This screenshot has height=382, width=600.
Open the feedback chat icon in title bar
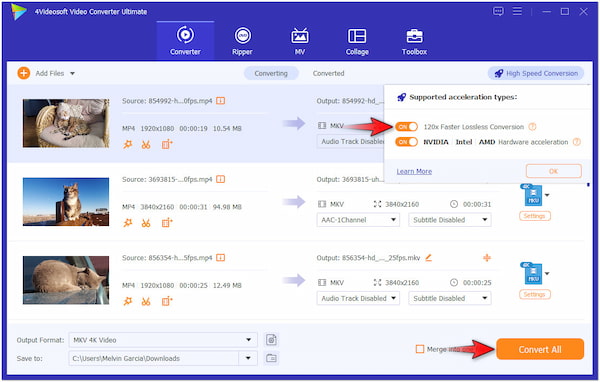click(x=498, y=11)
